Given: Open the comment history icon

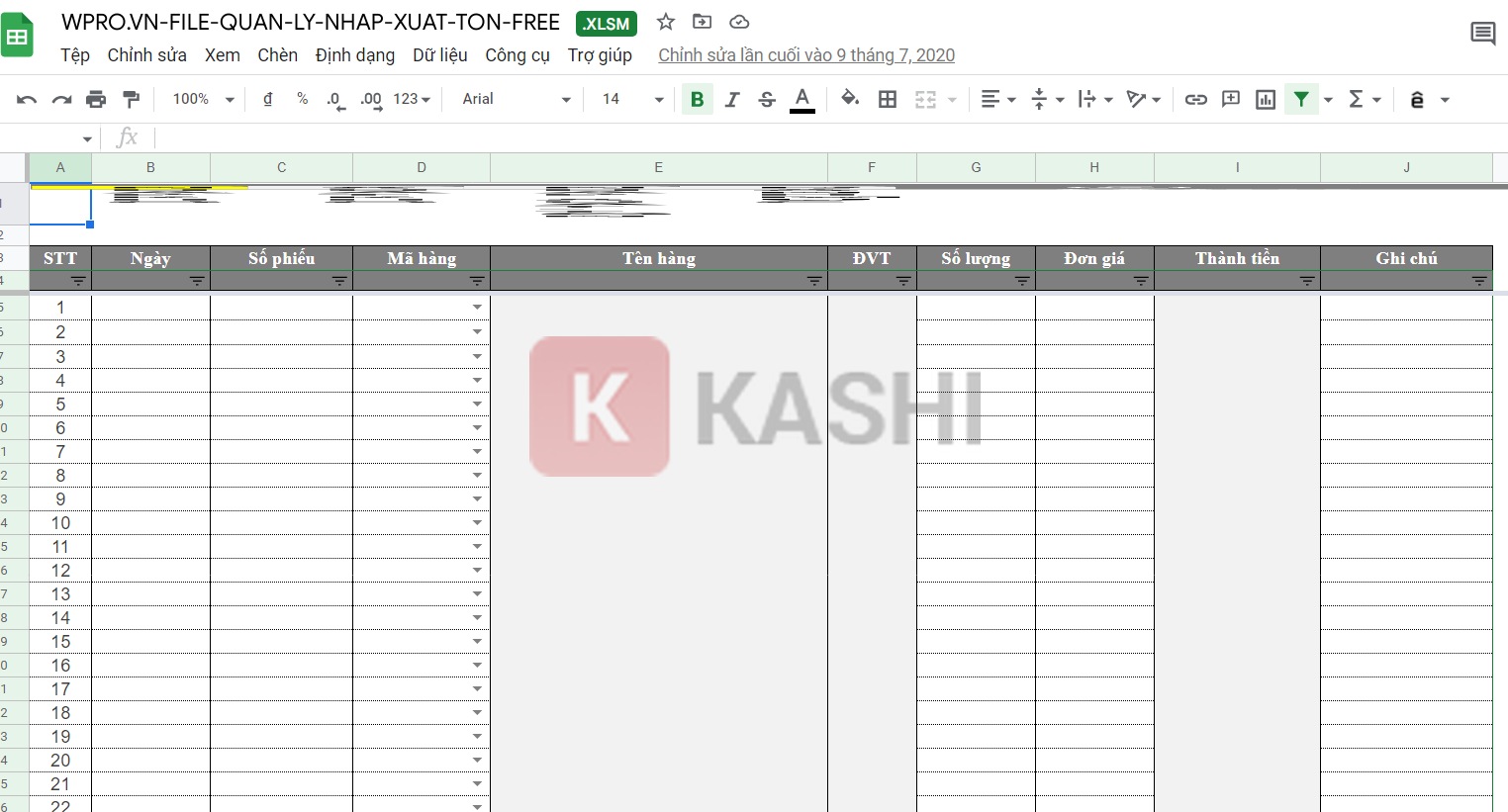Looking at the screenshot, I should pyautogui.click(x=1482, y=34).
